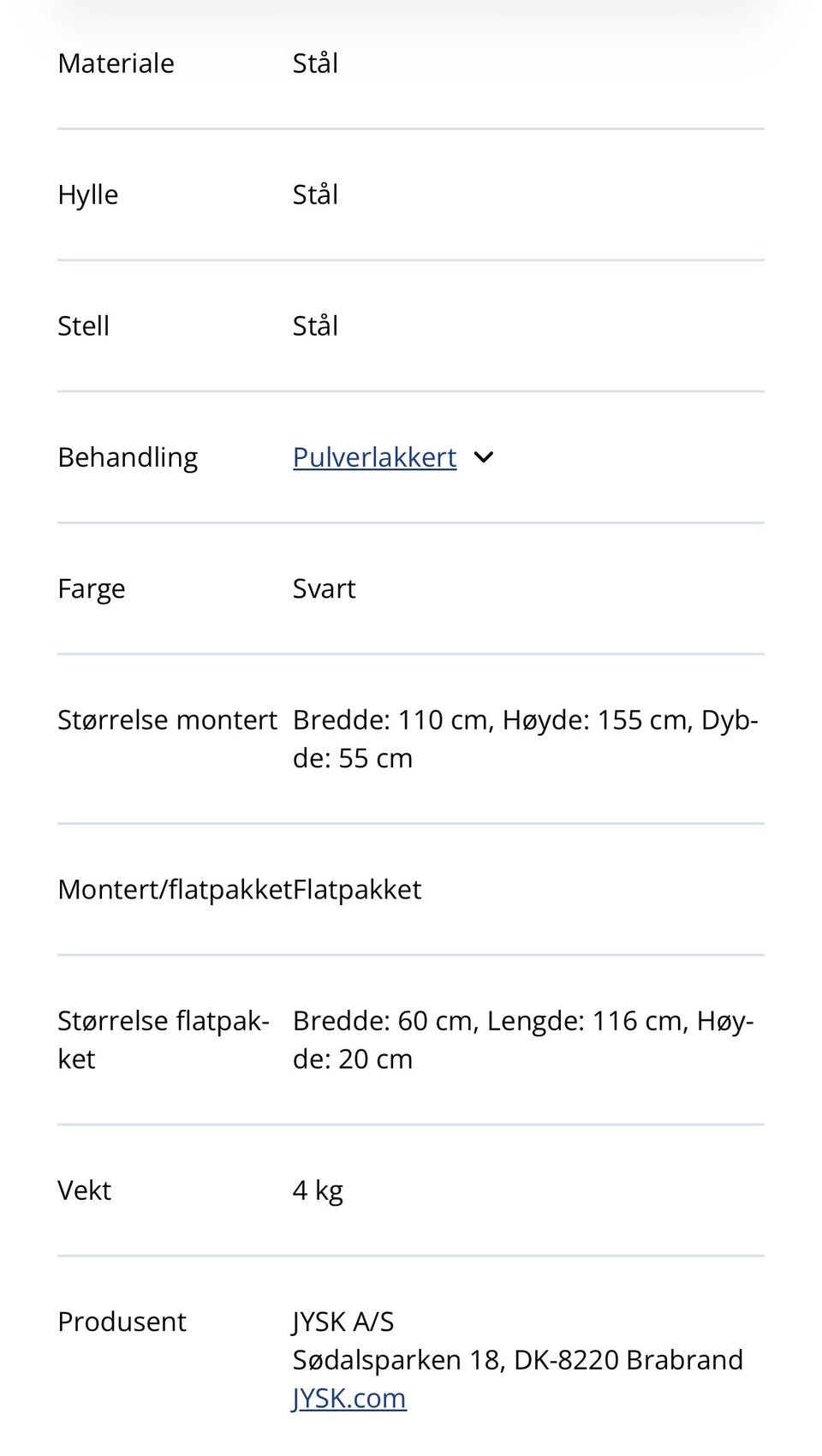Click the Stål material value beside Materiale
Screen dimensions: 822x1456
click(x=315, y=63)
